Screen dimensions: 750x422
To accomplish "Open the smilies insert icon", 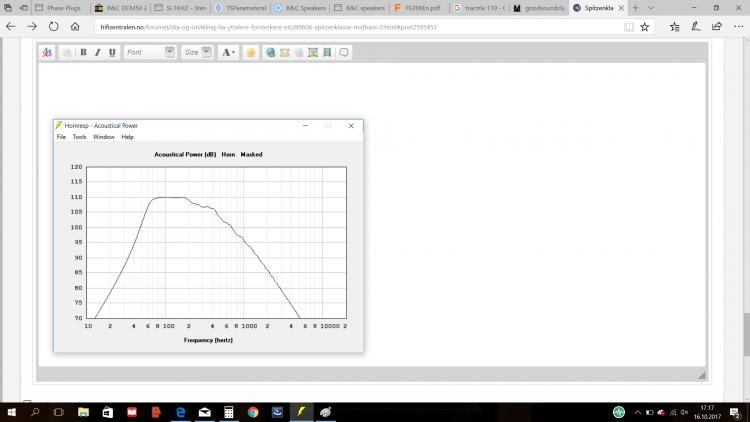I will pyautogui.click(x=251, y=52).
